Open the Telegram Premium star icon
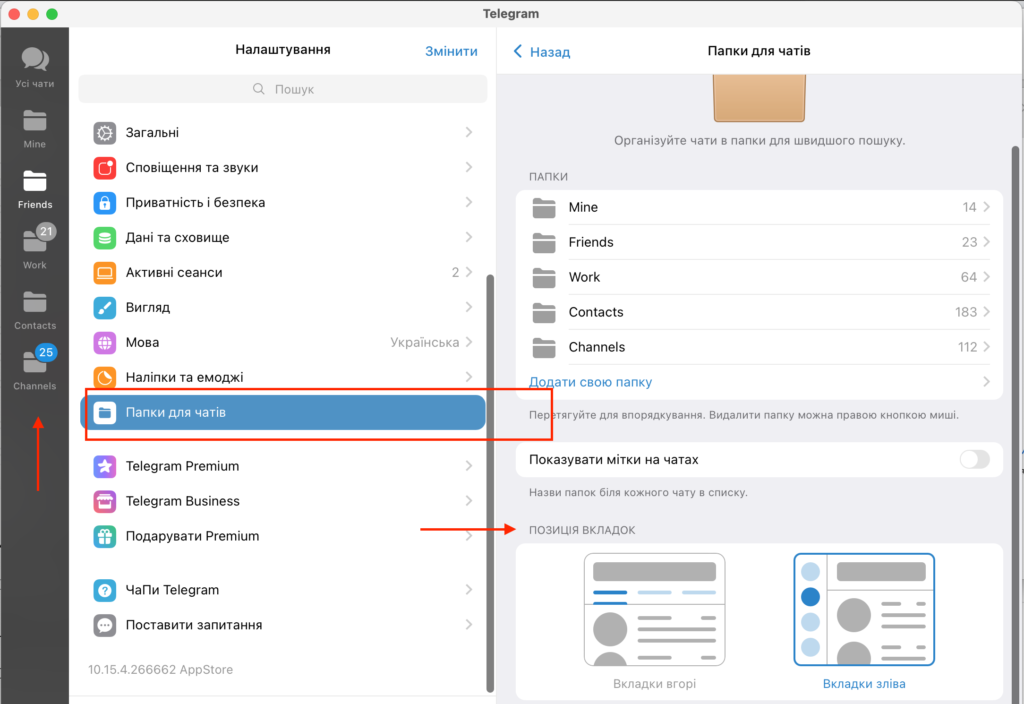Image resolution: width=1024 pixels, height=704 pixels. coord(105,466)
